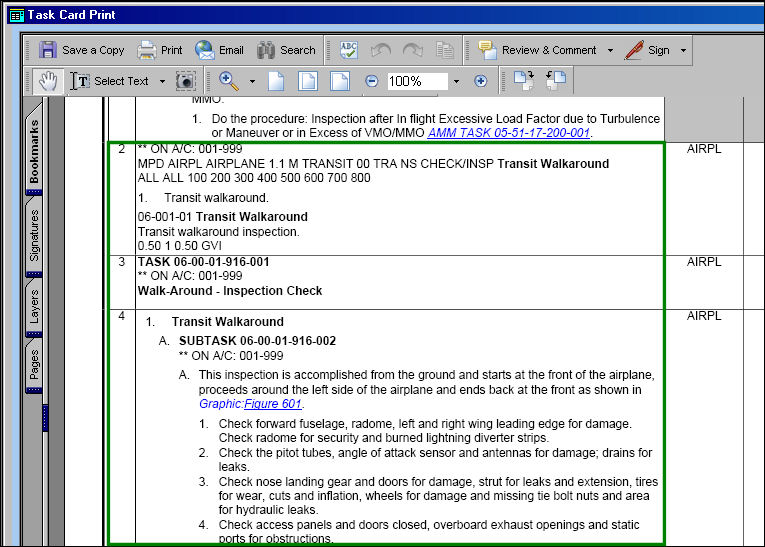Open the Sign dropdown arrow

point(683,50)
